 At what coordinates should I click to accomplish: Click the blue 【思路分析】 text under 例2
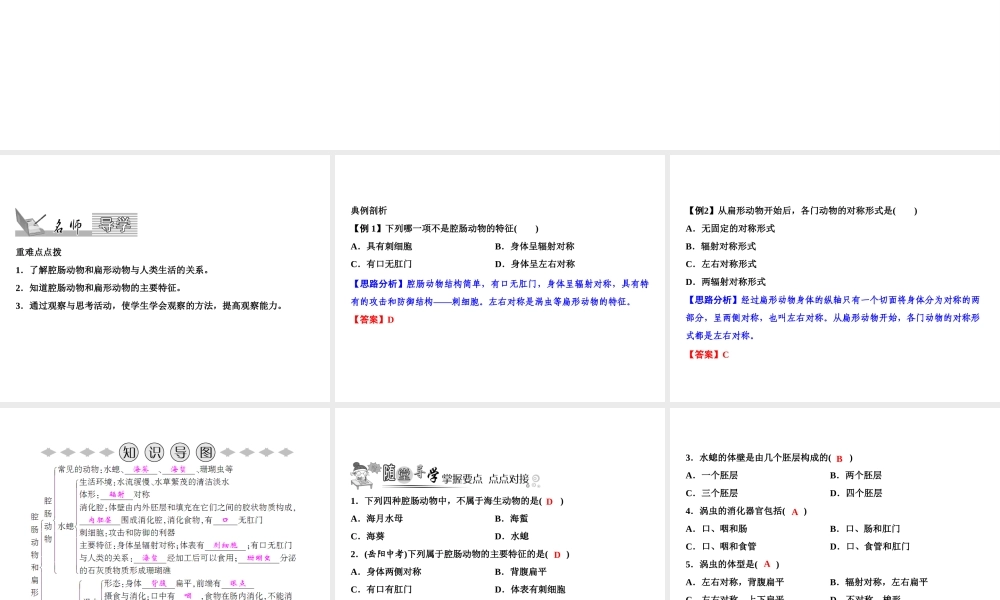click(x=833, y=318)
